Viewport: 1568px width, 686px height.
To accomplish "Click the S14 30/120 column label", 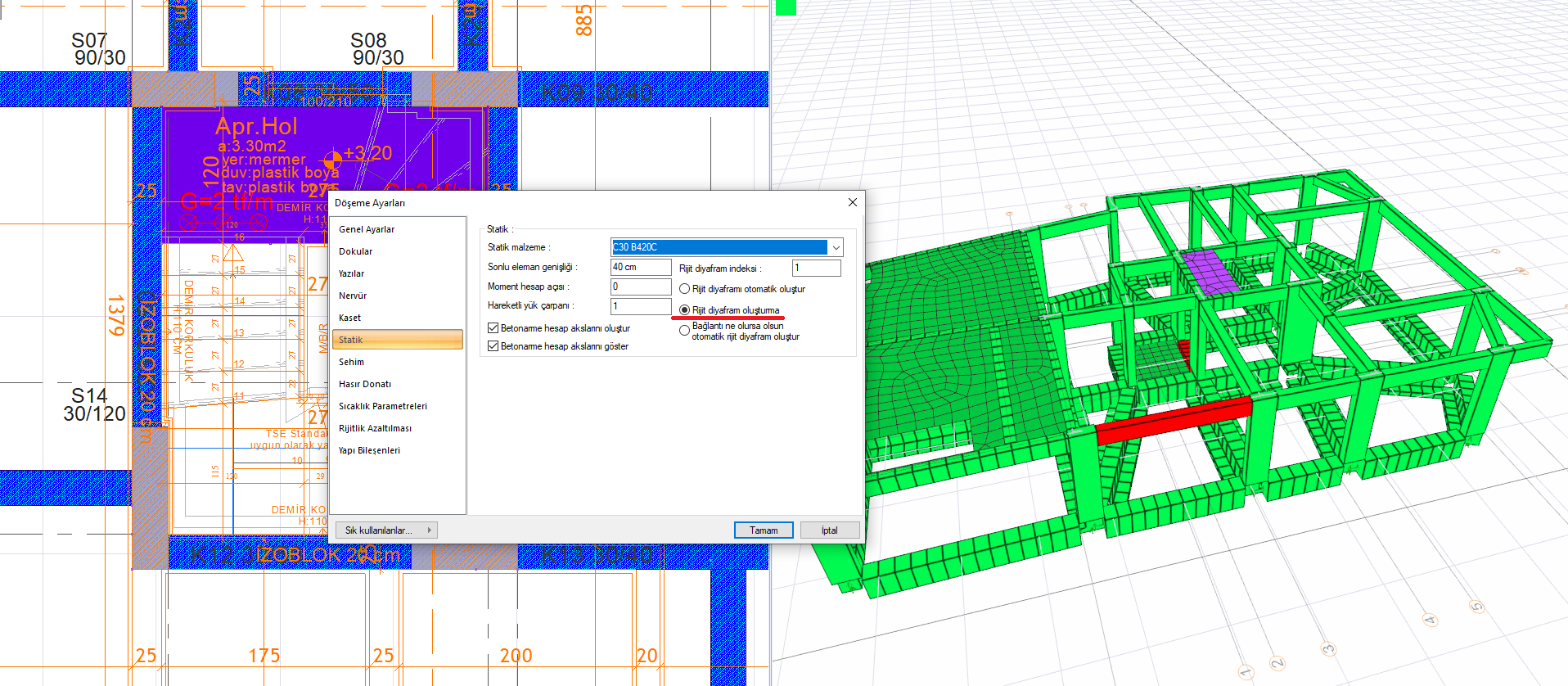I will (94, 405).
